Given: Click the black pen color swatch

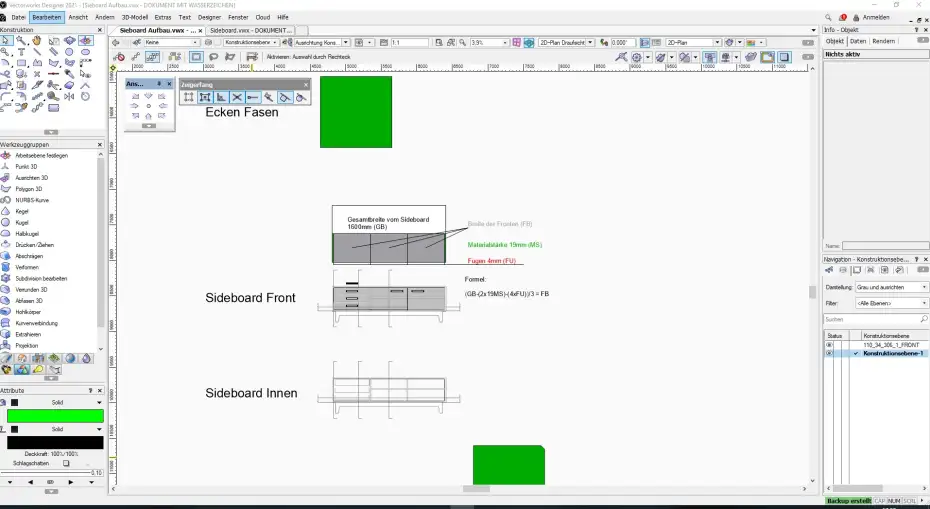Looking at the screenshot, I should point(55,443).
